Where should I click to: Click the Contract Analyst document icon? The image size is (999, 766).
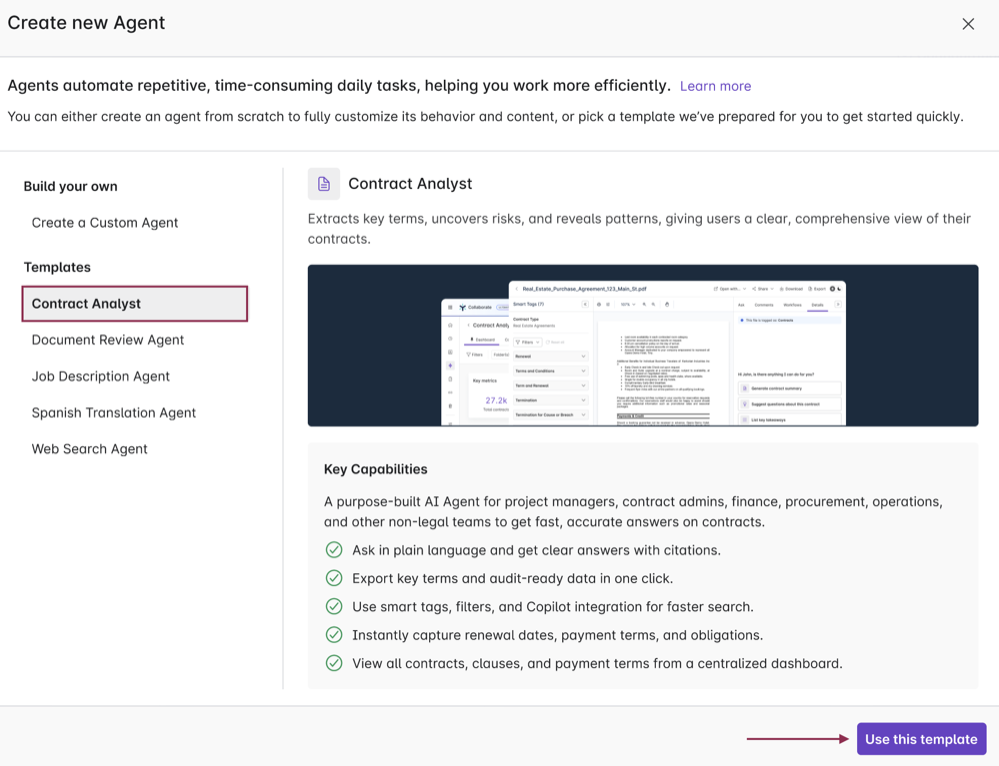(323, 183)
